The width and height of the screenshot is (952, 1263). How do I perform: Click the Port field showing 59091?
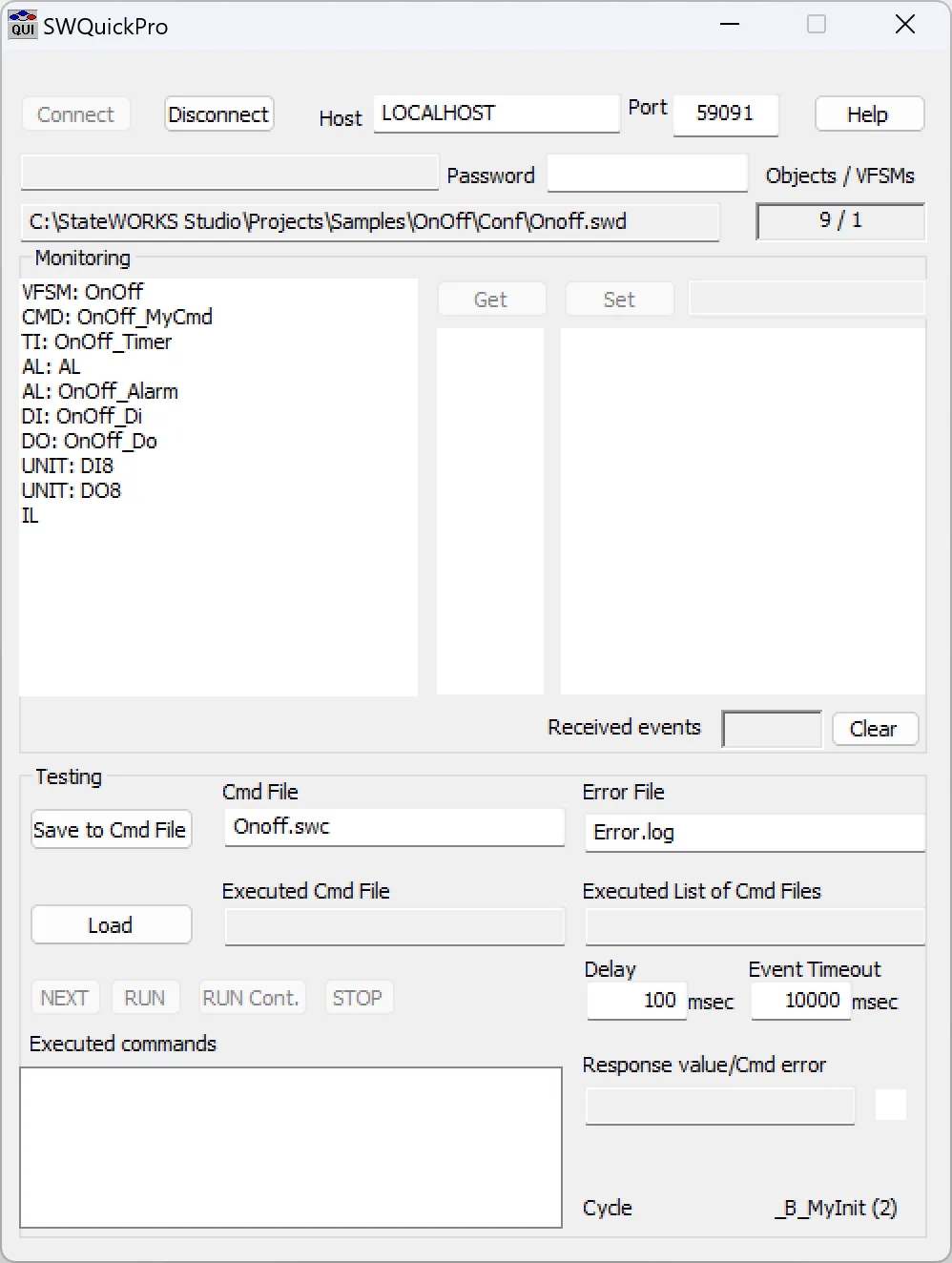pos(725,114)
